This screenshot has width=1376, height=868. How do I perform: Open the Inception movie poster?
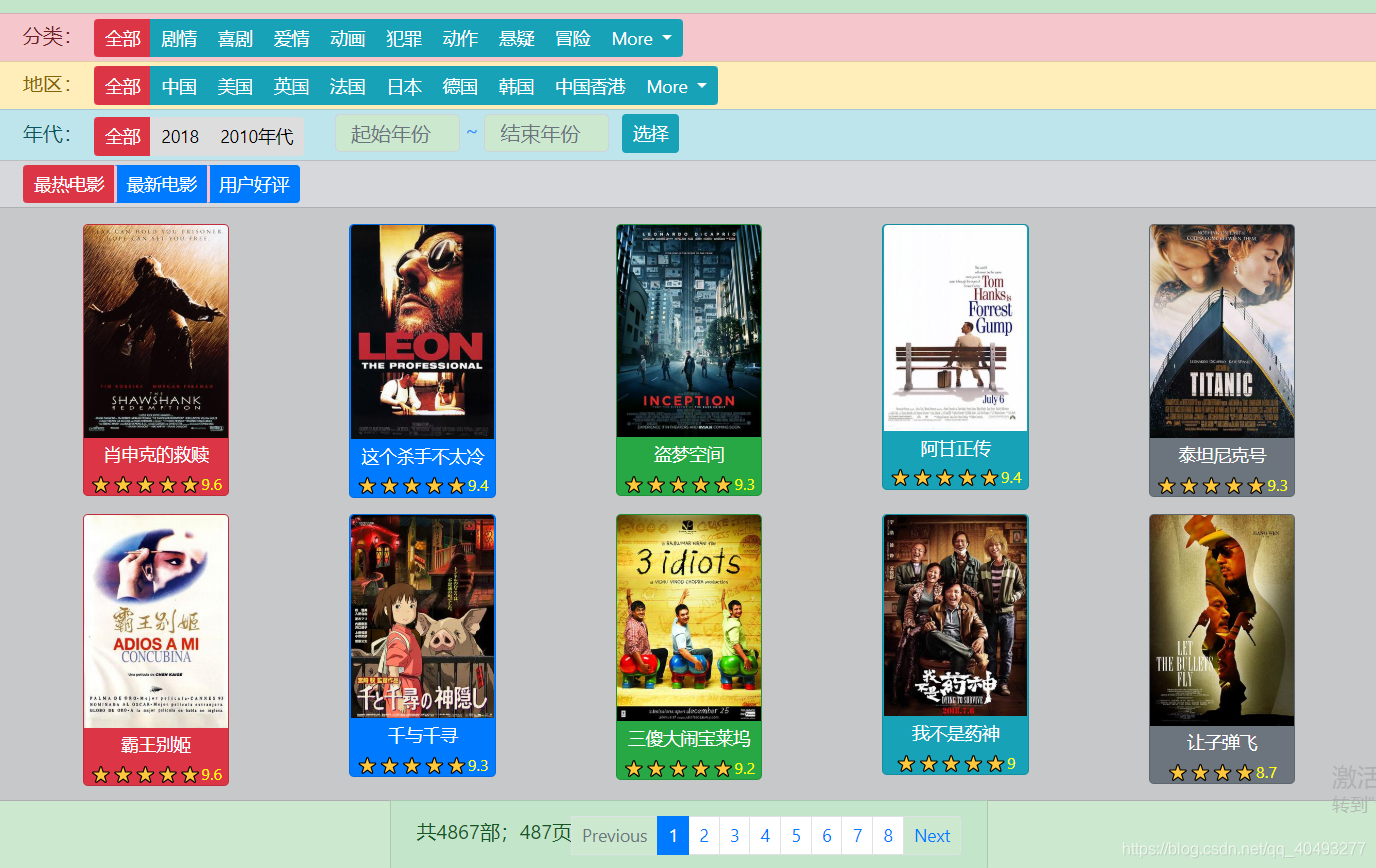click(x=689, y=330)
